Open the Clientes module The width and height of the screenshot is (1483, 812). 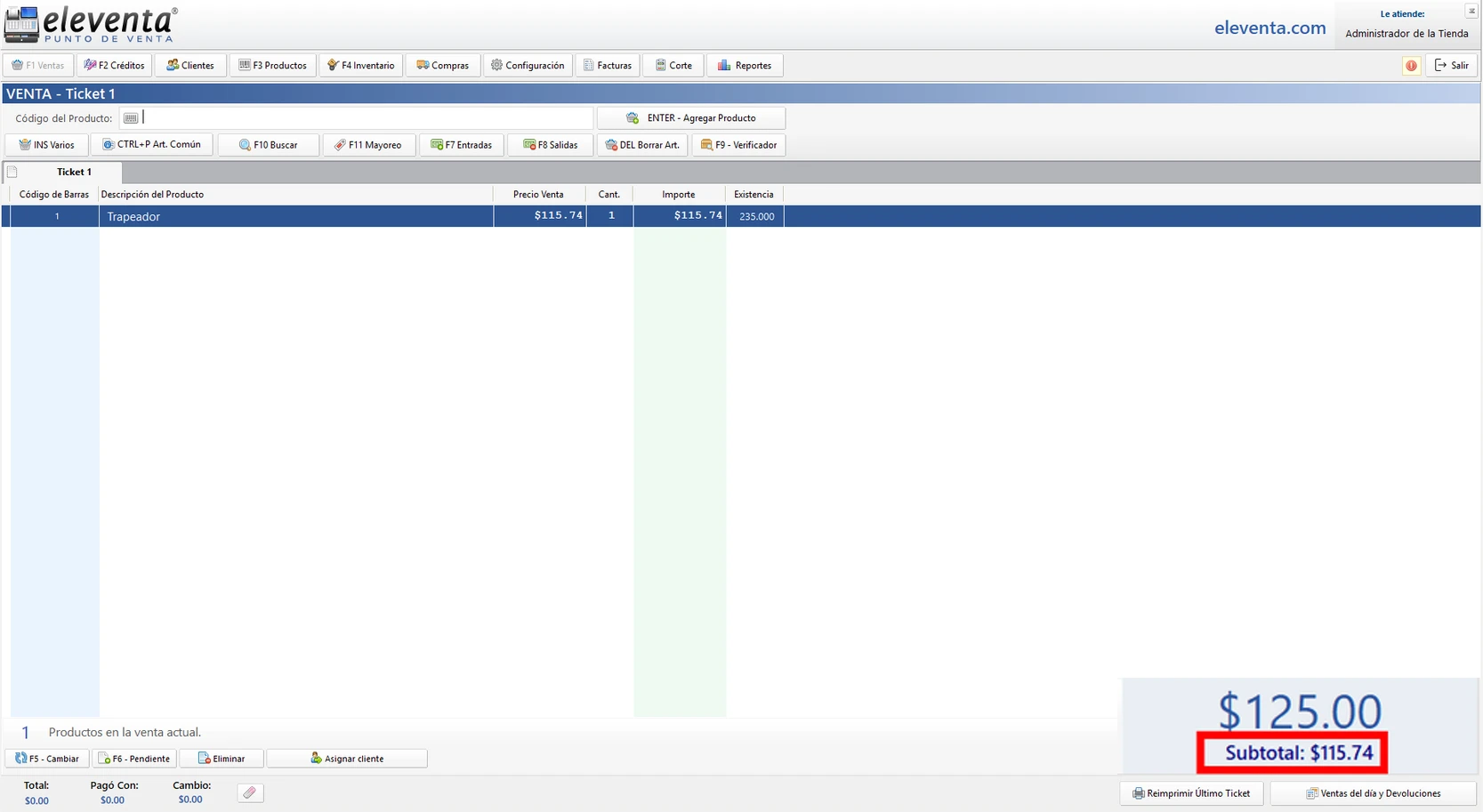pos(190,66)
